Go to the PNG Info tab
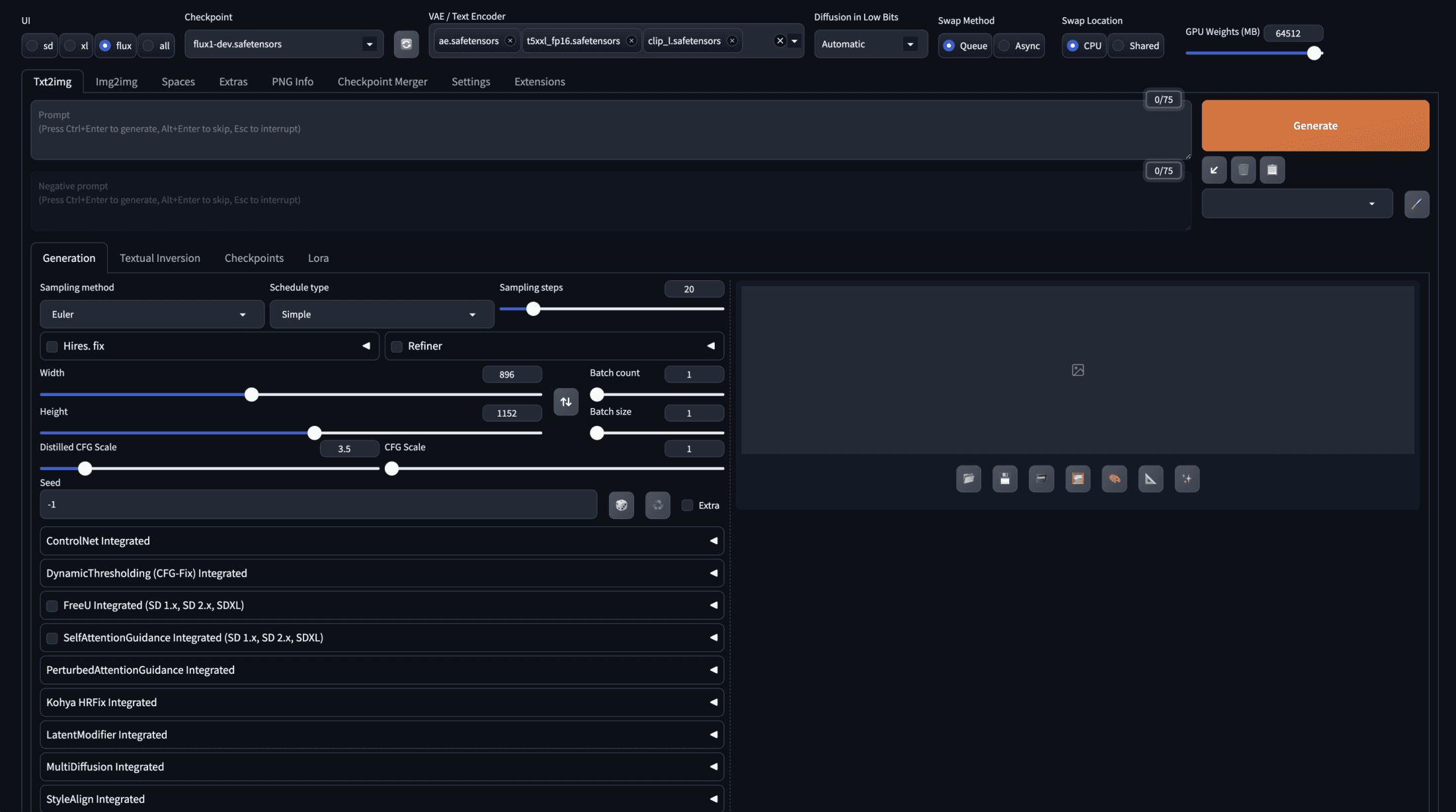 [x=292, y=81]
